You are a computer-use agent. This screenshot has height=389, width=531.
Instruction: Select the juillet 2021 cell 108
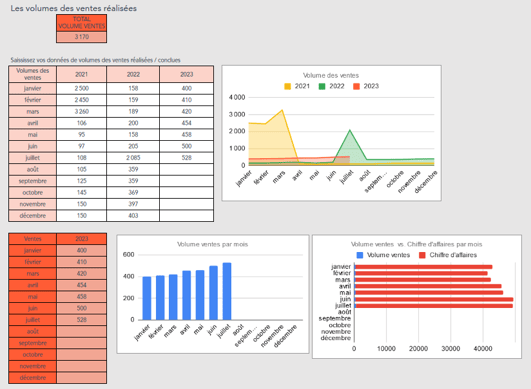(82, 157)
